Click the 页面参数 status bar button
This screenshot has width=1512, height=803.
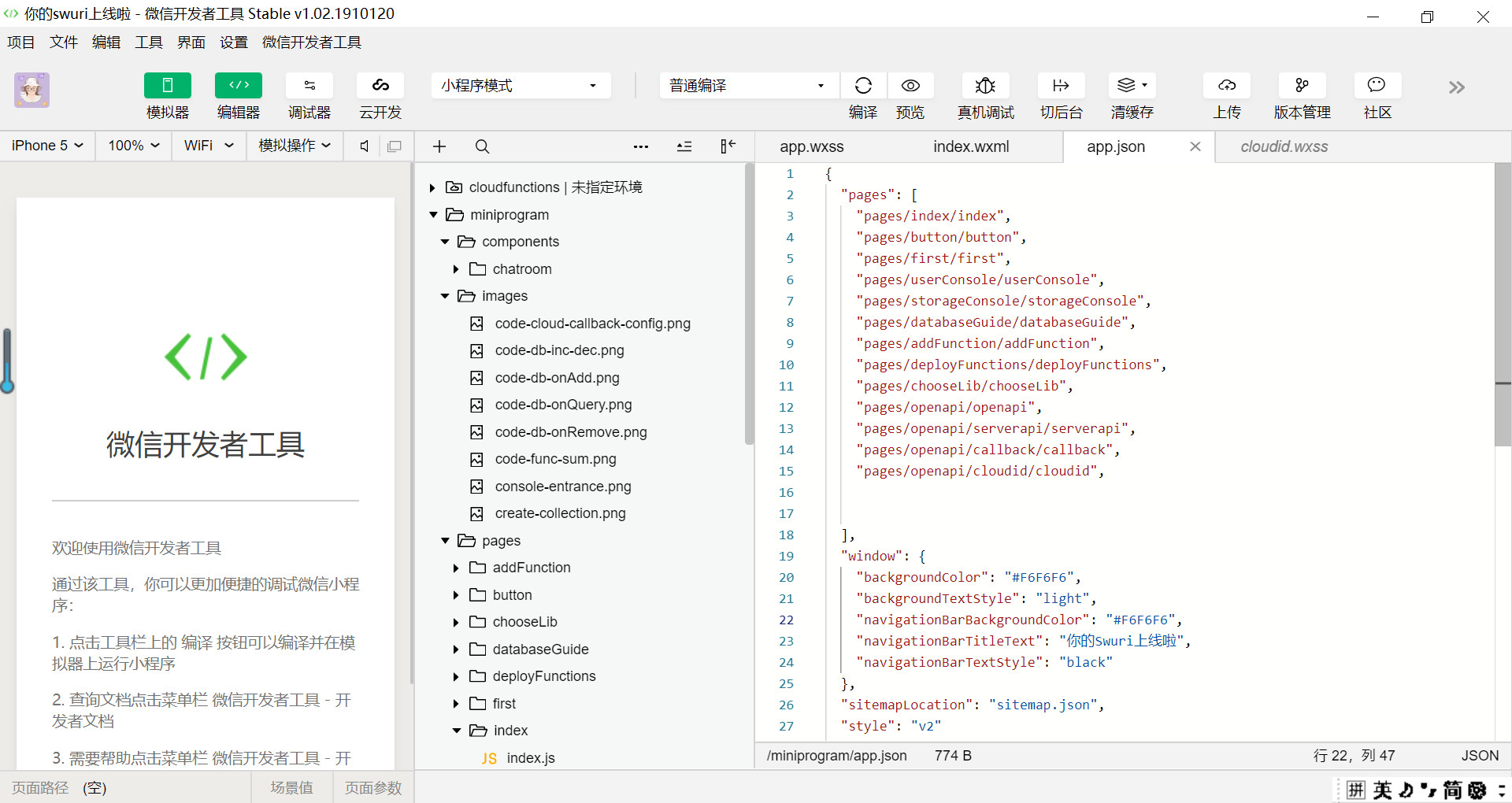point(373,788)
